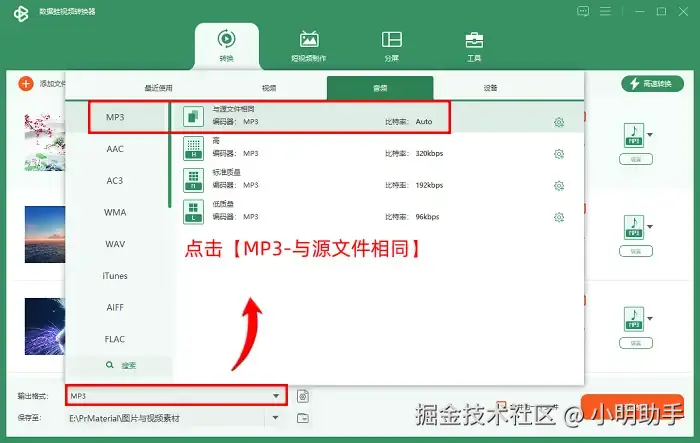Click the format search magnifier icon
Image resolution: width=700 pixels, height=443 pixels.
(x=109, y=365)
